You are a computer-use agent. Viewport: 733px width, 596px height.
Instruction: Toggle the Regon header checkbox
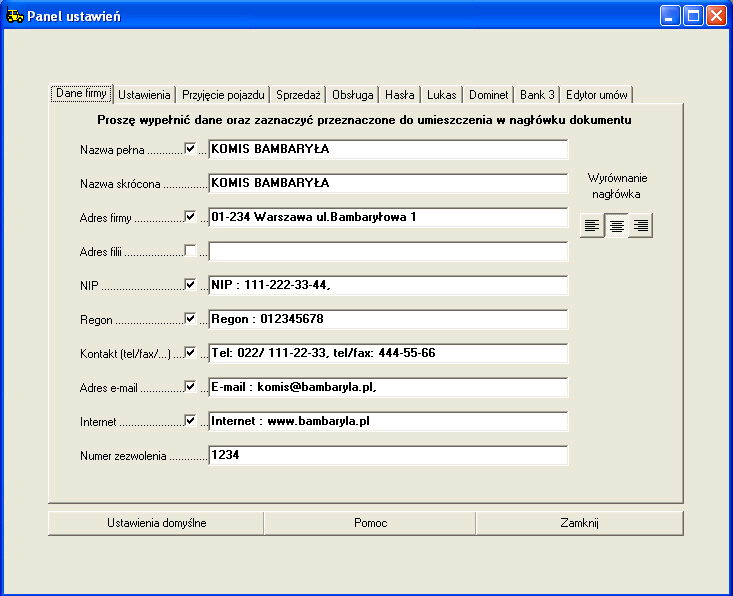pyautogui.click(x=191, y=319)
